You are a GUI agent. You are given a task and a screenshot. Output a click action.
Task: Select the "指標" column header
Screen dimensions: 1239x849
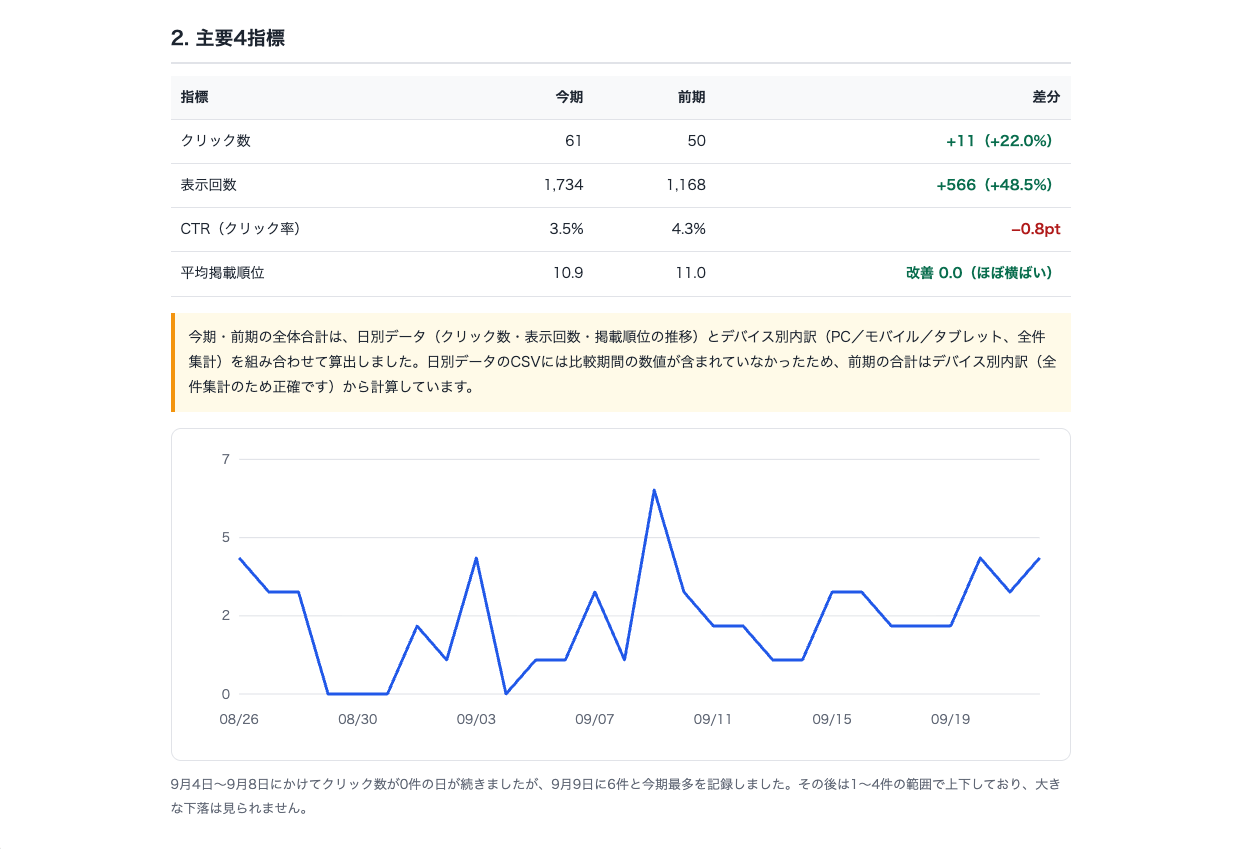(195, 97)
